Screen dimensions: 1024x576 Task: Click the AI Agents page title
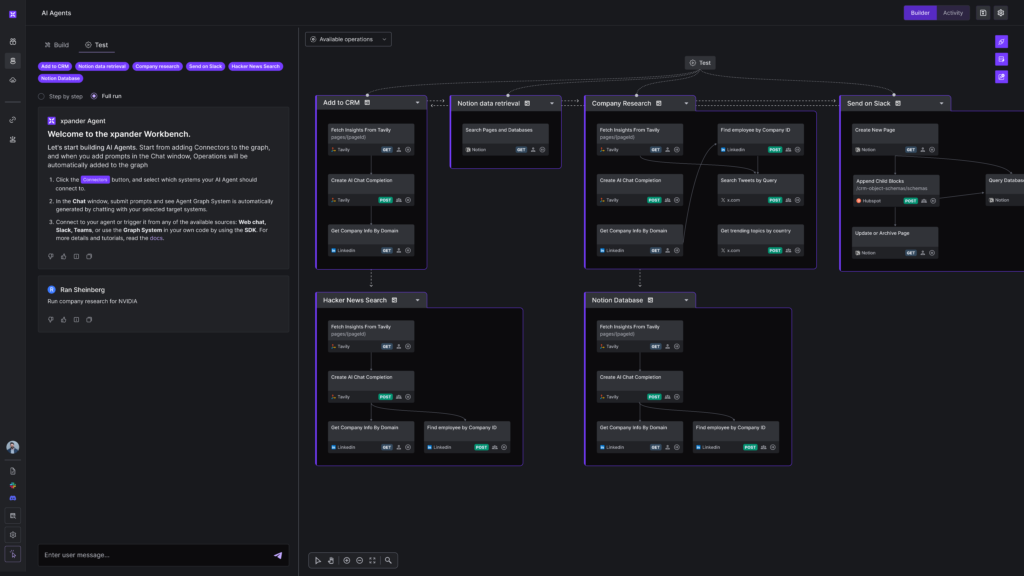point(56,13)
